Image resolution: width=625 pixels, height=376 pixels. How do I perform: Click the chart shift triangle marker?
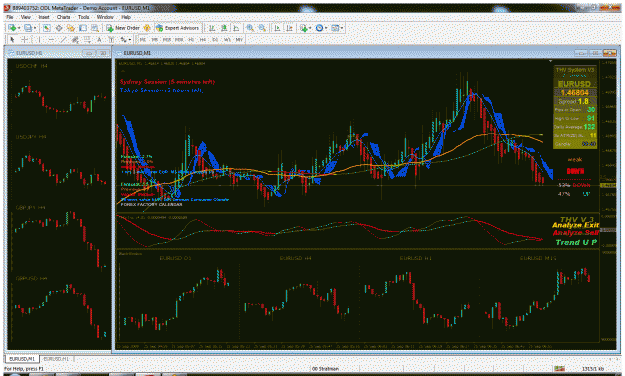550,61
